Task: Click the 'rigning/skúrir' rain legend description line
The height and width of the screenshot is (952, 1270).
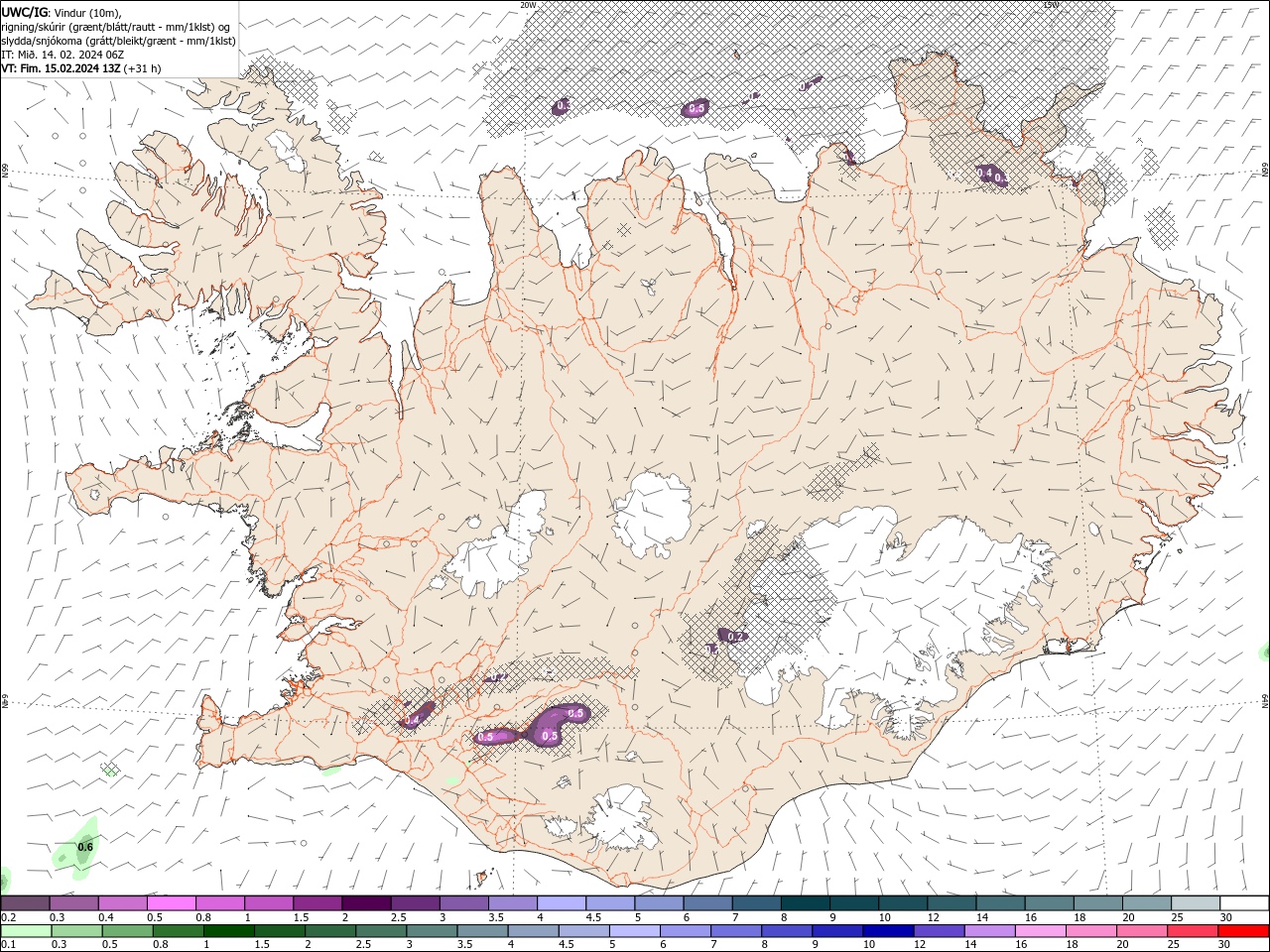Action: click(117, 26)
